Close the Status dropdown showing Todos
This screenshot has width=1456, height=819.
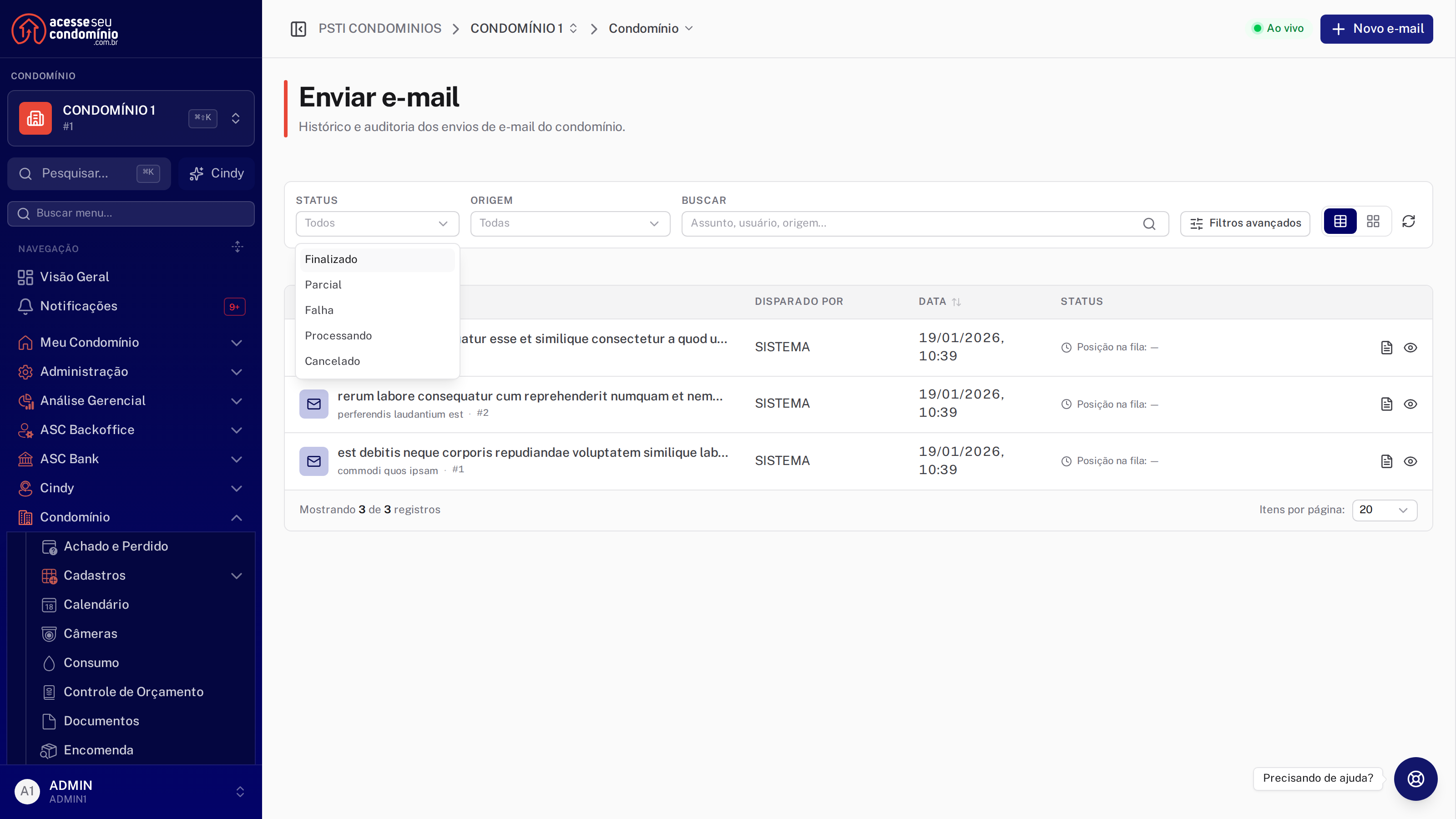pyautogui.click(x=377, y=224)
